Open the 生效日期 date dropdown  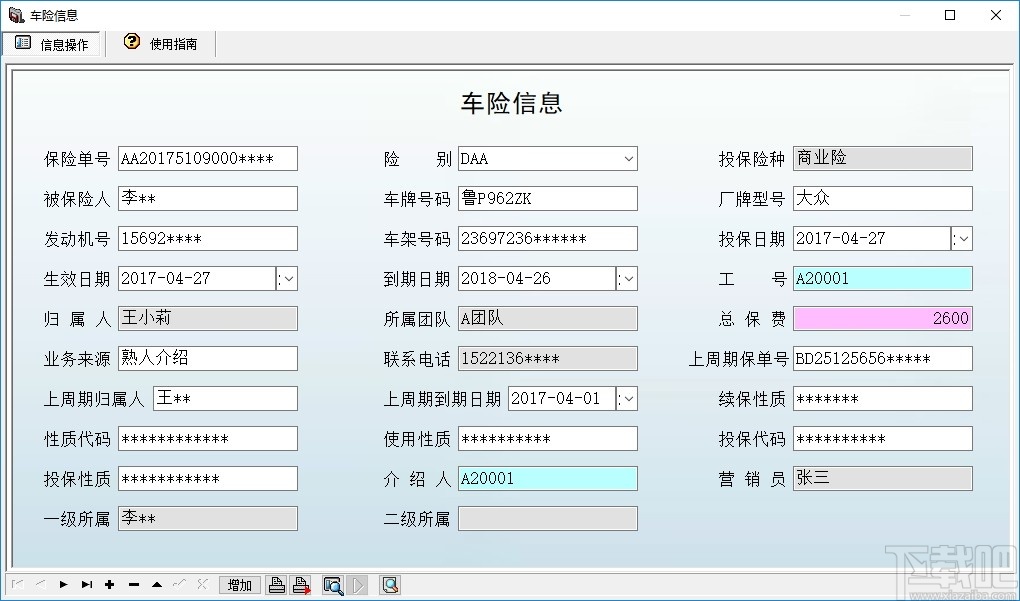(x=288, y=278)
